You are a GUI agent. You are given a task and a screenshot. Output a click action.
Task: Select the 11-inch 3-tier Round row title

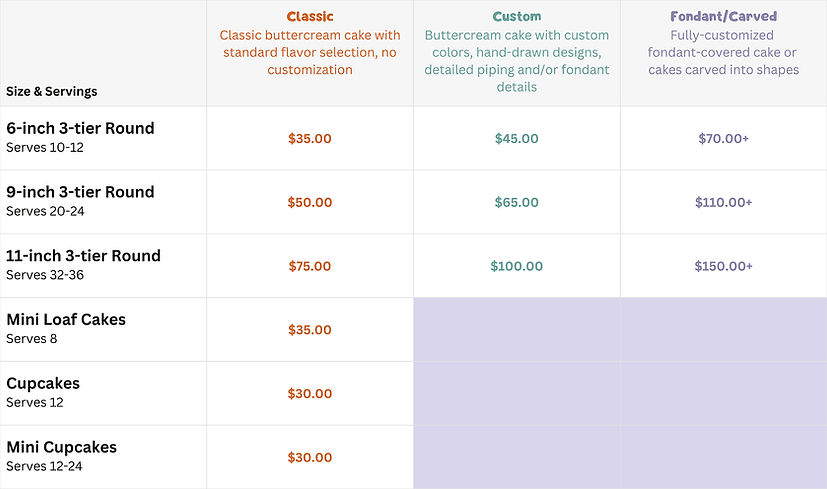(x=83, y=256)
